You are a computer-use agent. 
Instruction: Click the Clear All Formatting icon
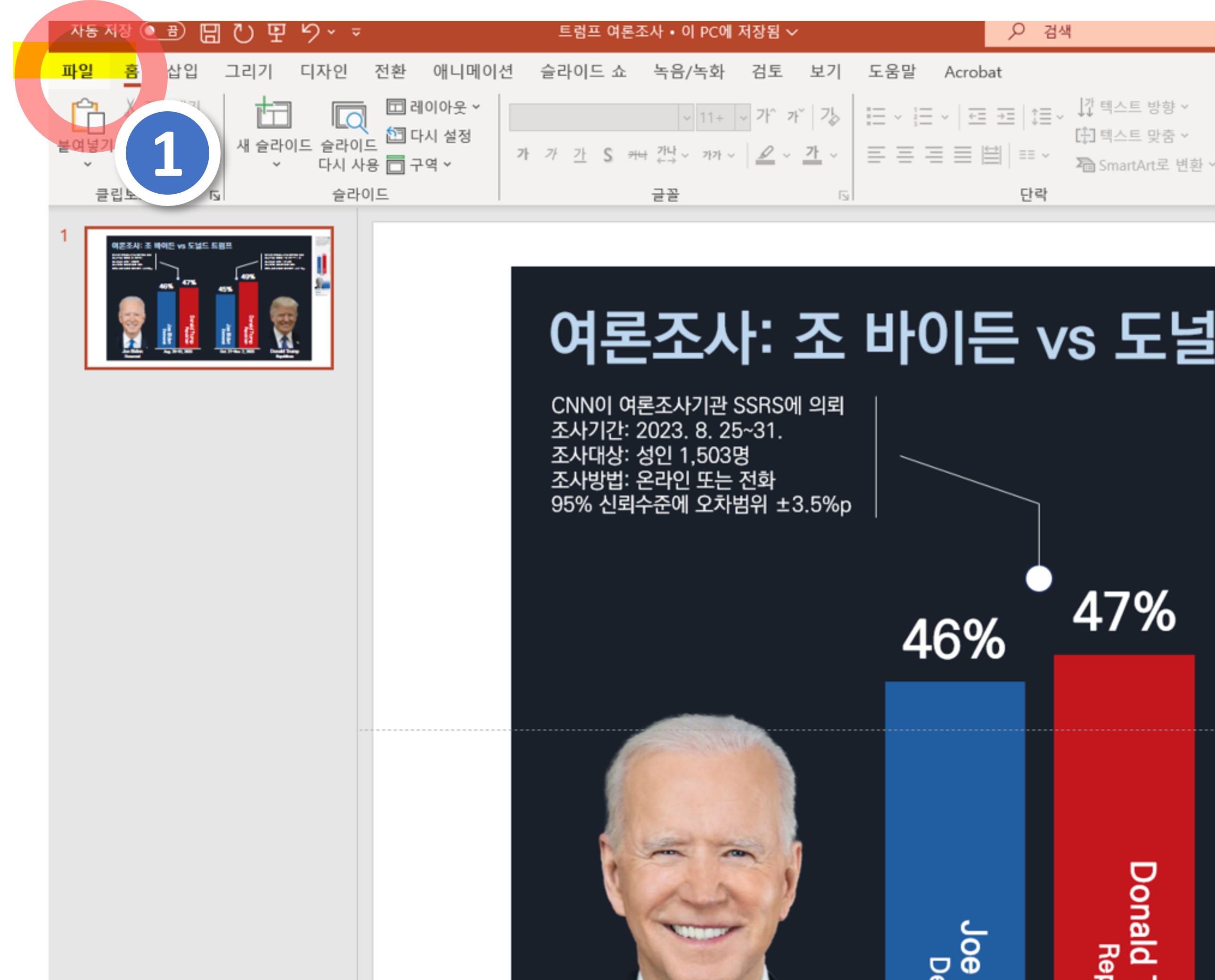pos(829,117)
